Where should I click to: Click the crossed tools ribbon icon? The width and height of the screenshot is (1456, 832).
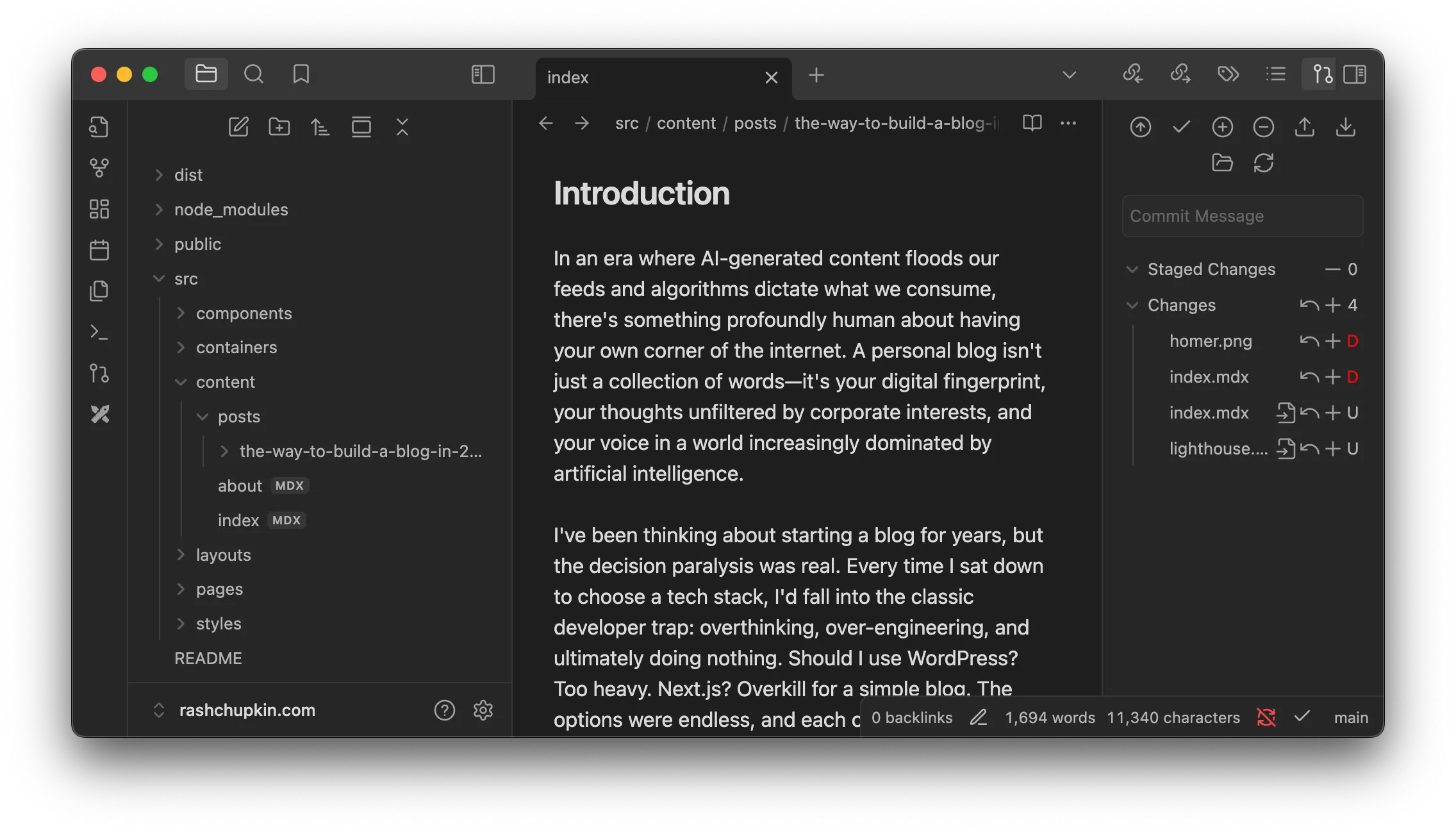pos(99,414)
